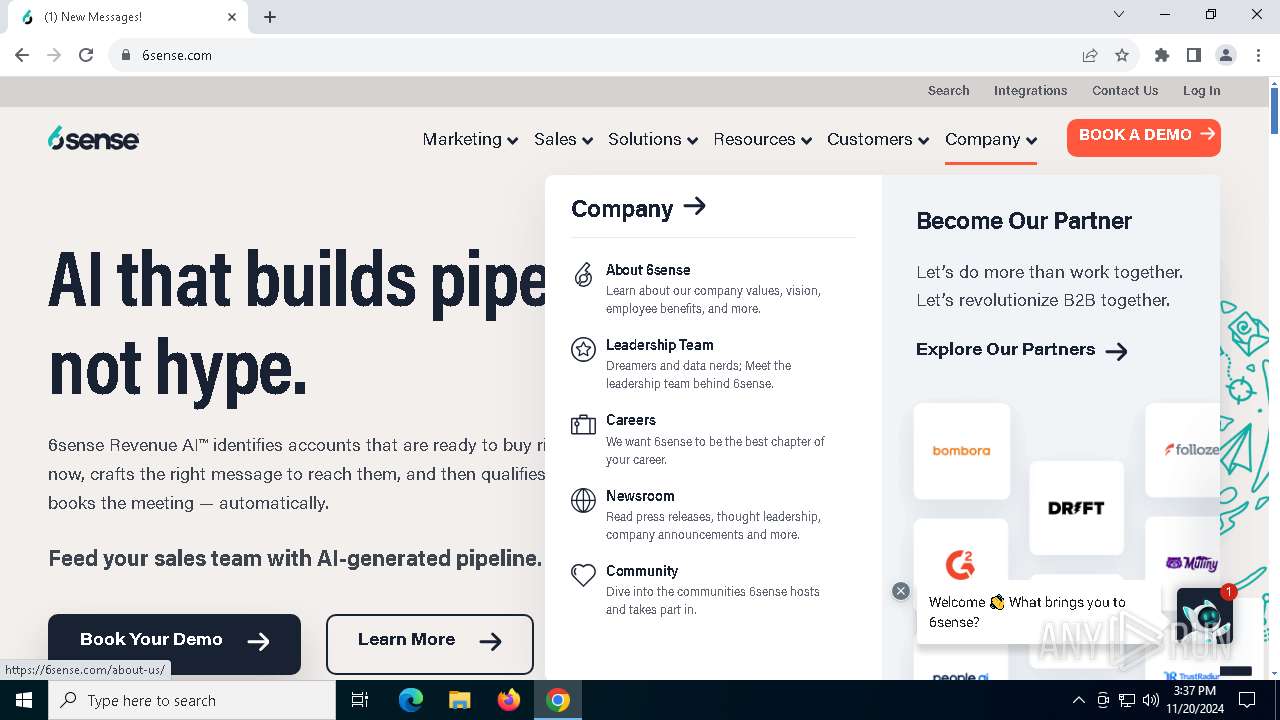Click the Windows taskbar search box

tap(192, 700)
